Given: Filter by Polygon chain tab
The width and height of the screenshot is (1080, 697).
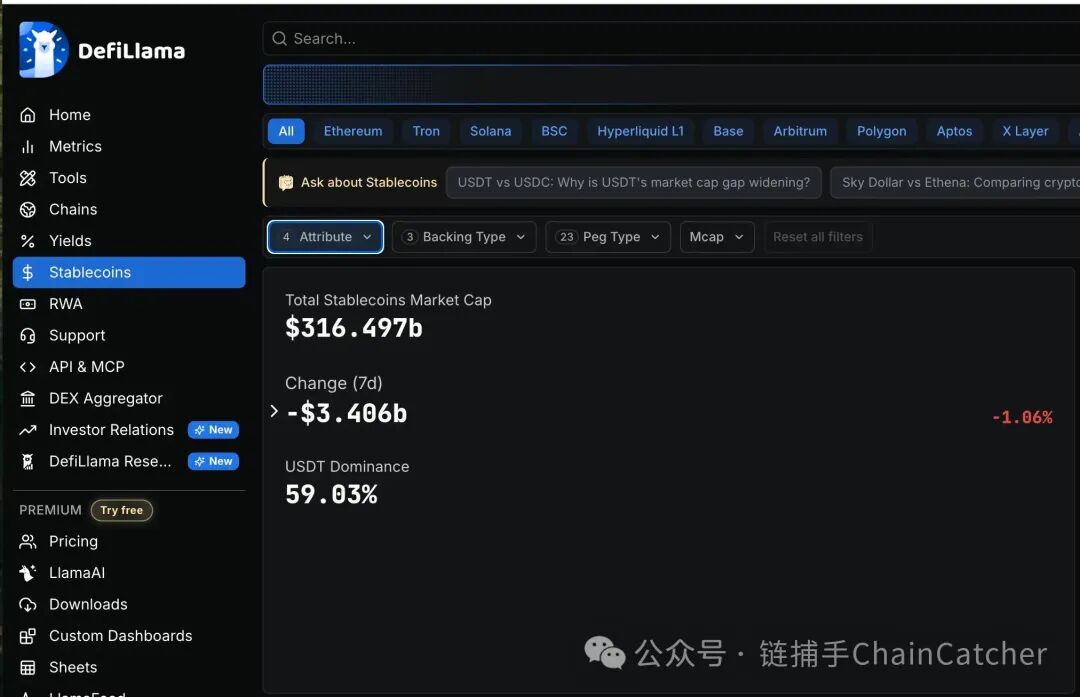Looking at the screenshot, I should tap(882, 131).
